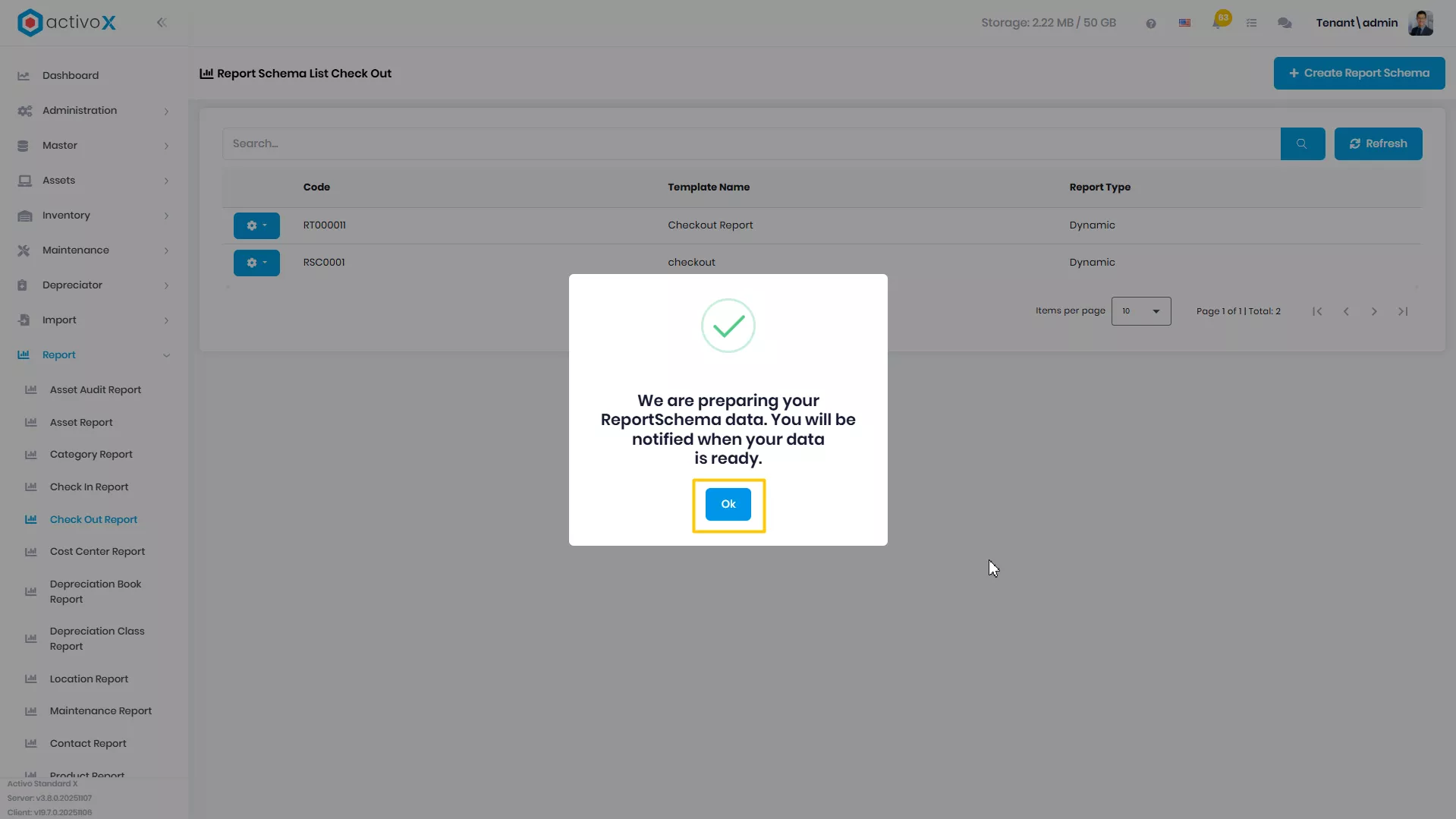This screenshot has width=1456, height=819.
Task: Click the Dashboard chart icon
Action: [24, 76]
